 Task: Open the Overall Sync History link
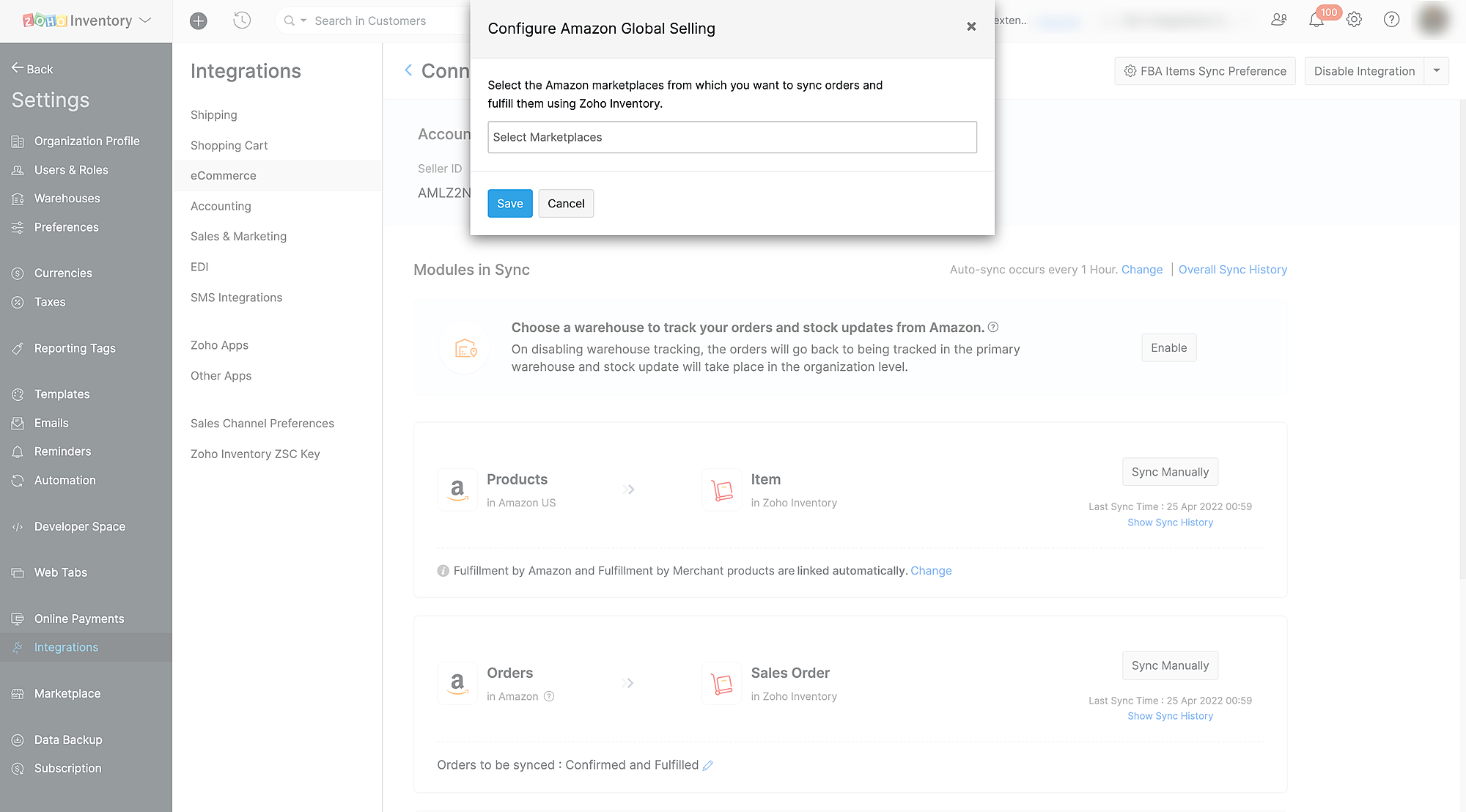1232,270
